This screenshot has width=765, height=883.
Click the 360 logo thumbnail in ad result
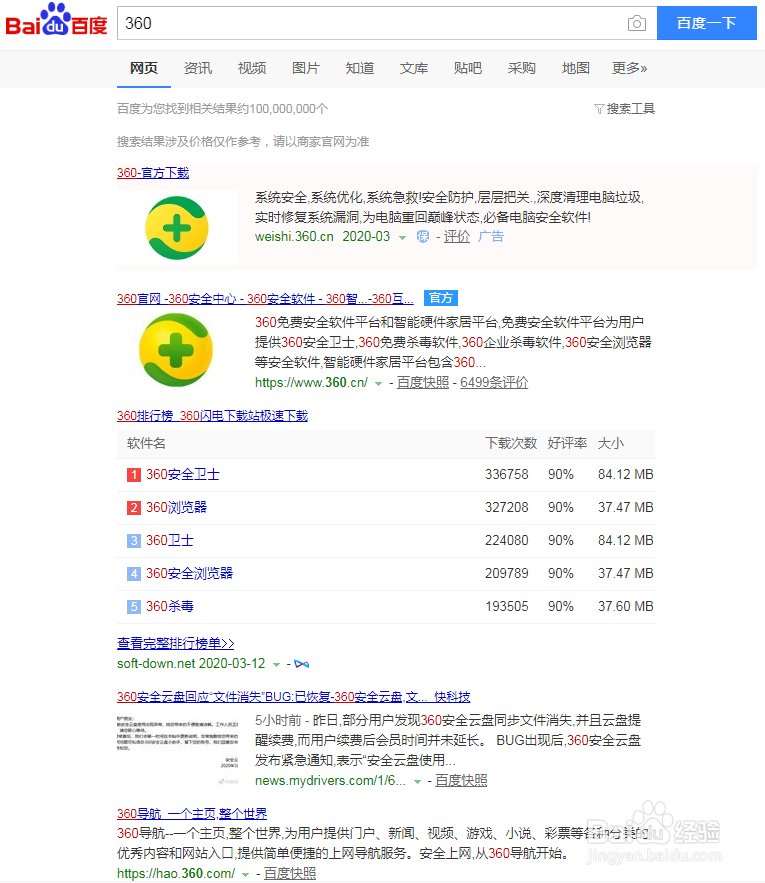point(177,228)
